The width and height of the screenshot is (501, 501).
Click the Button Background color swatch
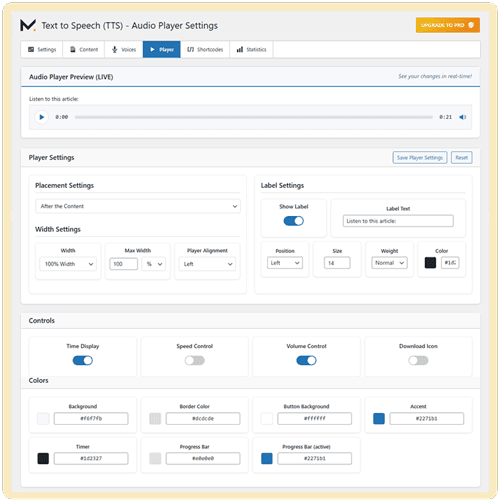coord(267,419)
